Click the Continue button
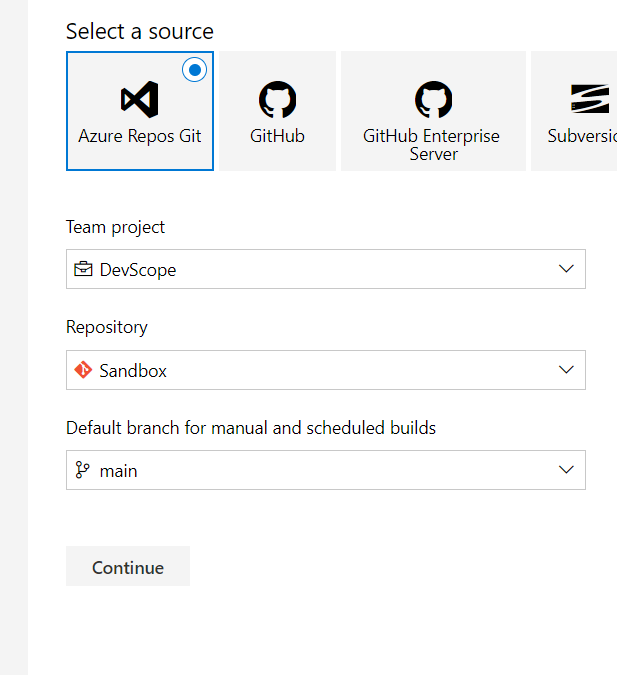Screen dimensions: 617x675 128,566
